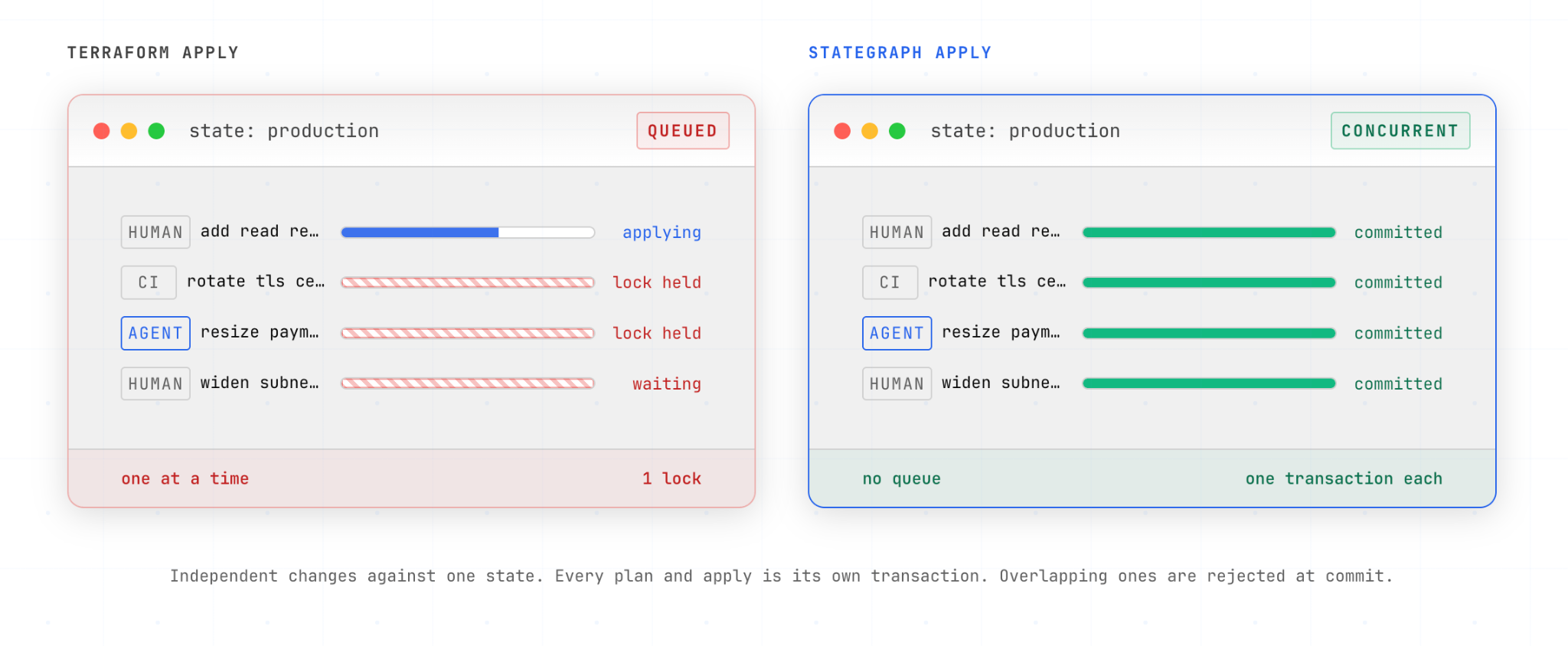Select HUMAN tag on Terraform 'add read re…' row
Viewport: 1568px width, 646px height.
155,232
